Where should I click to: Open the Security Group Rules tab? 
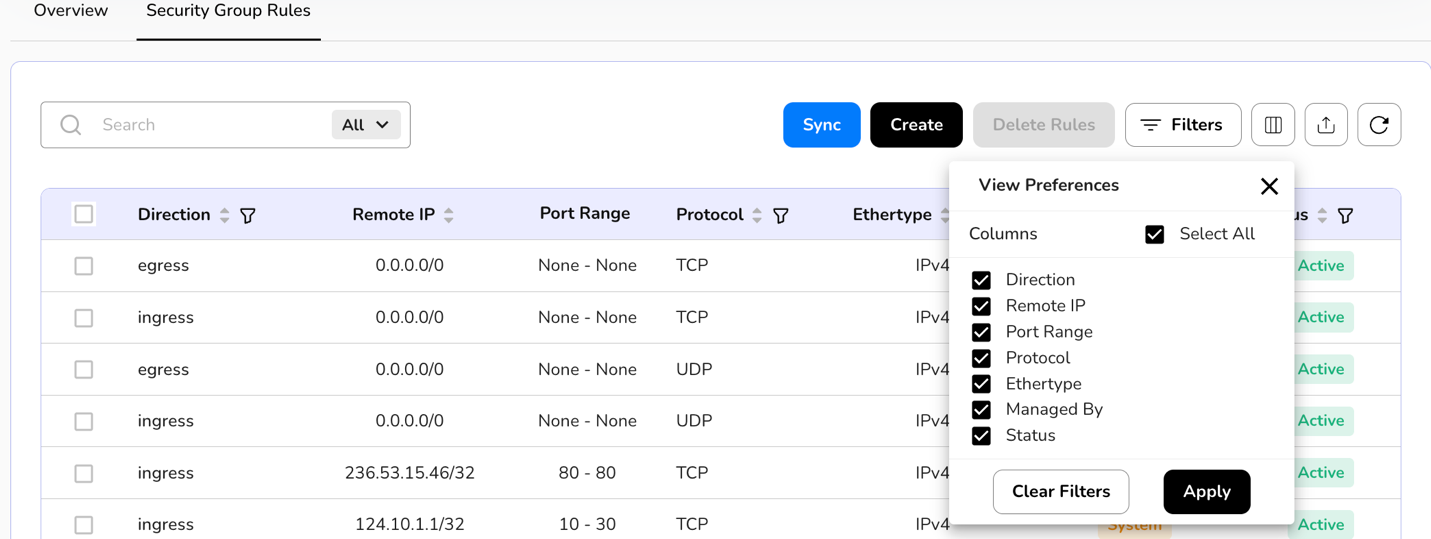tap(228, 11)
